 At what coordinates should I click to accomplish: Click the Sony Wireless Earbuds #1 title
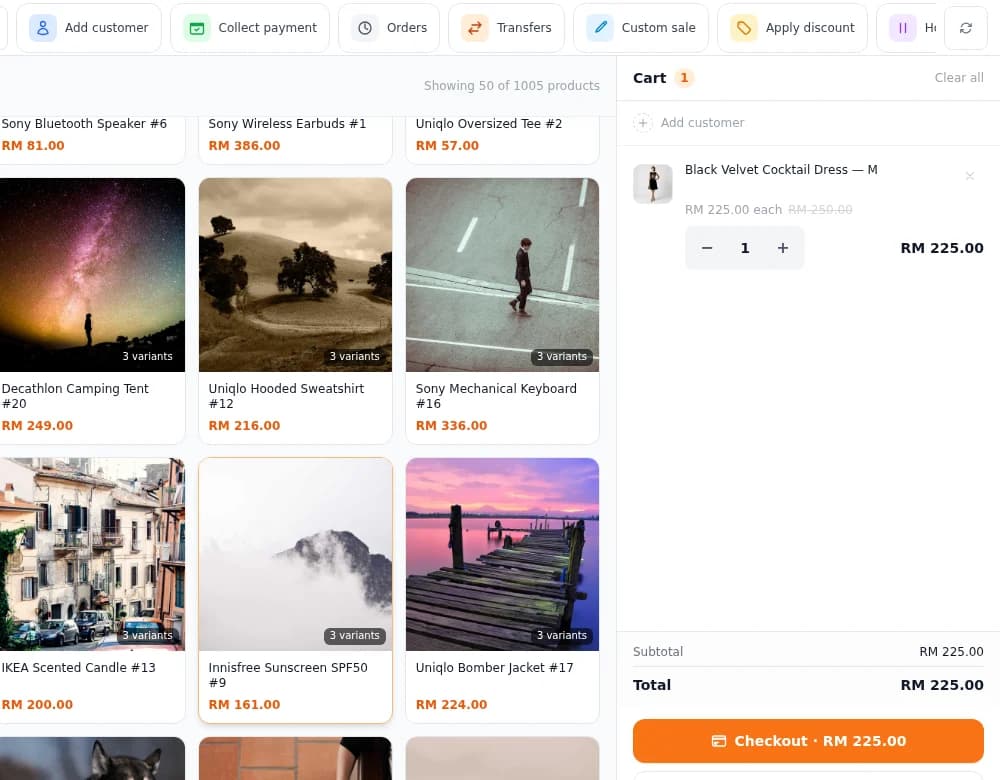tap(288, 124)
